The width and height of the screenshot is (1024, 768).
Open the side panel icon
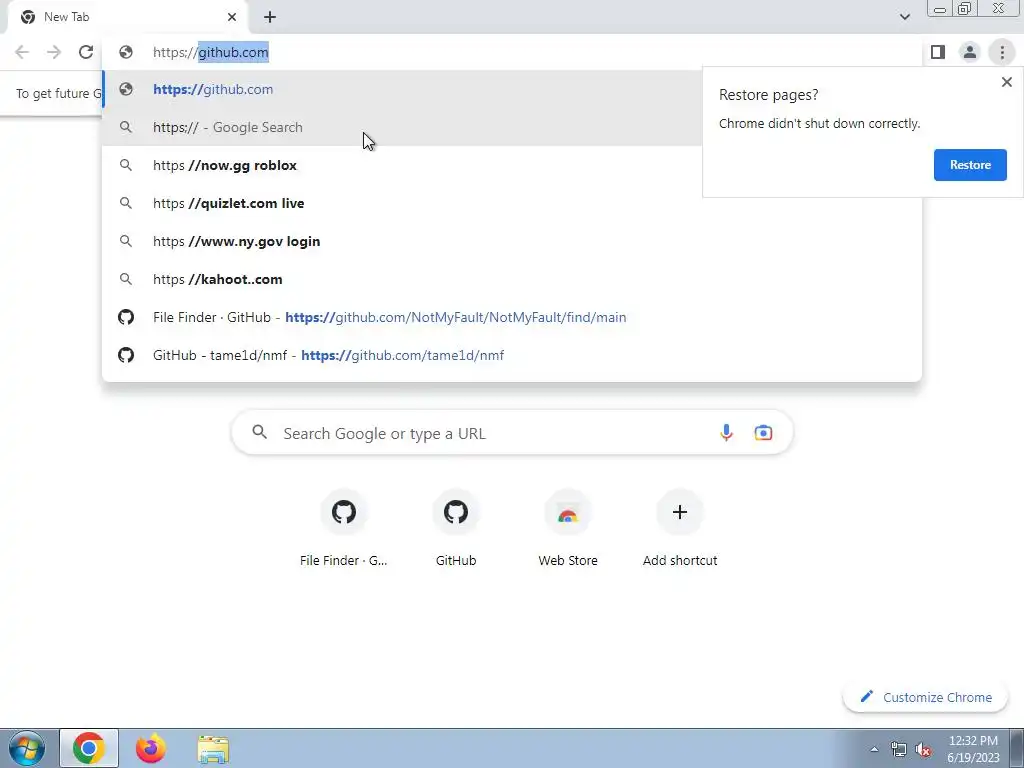[x=938, y=52]
